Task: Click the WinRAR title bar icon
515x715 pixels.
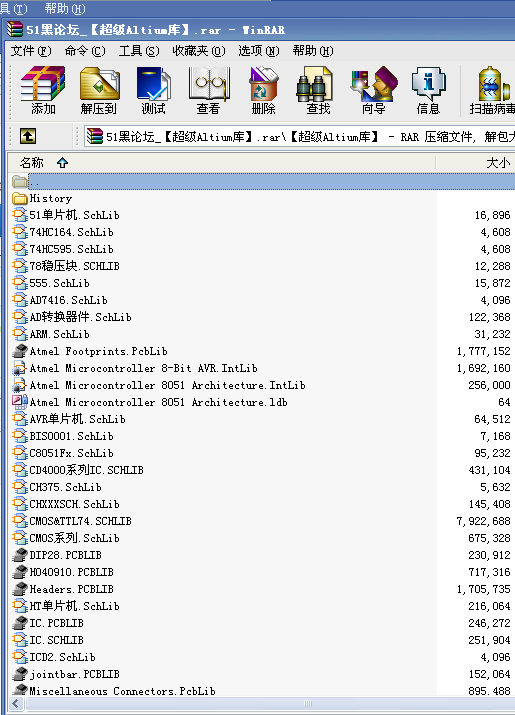Action: (15, 30)
